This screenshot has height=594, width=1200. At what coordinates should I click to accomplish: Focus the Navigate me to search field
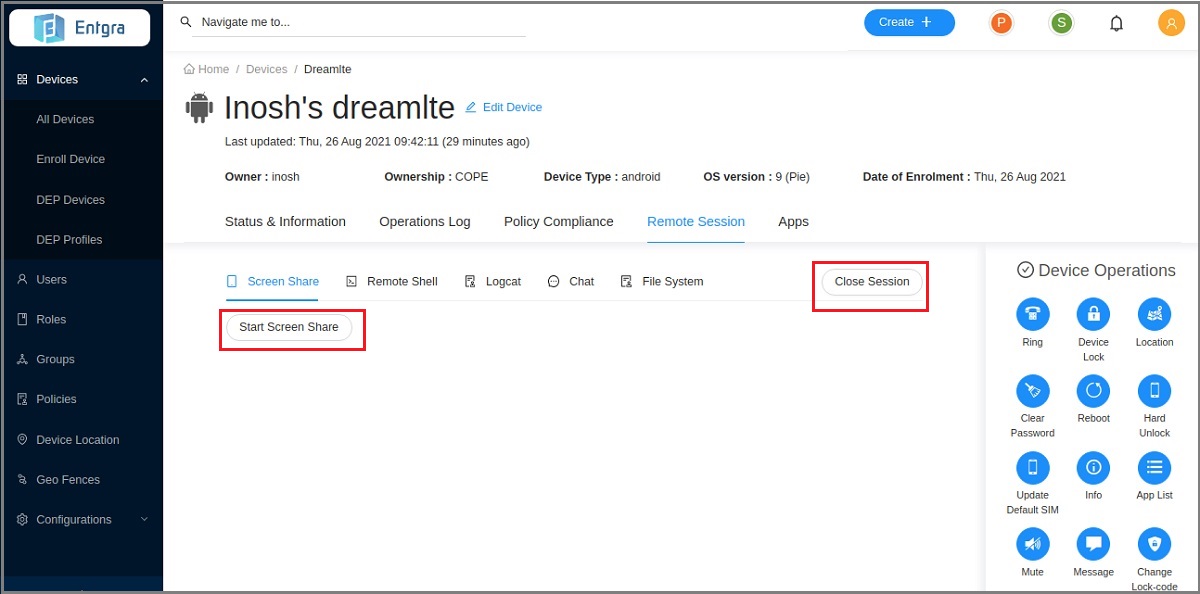pos(360,22)
